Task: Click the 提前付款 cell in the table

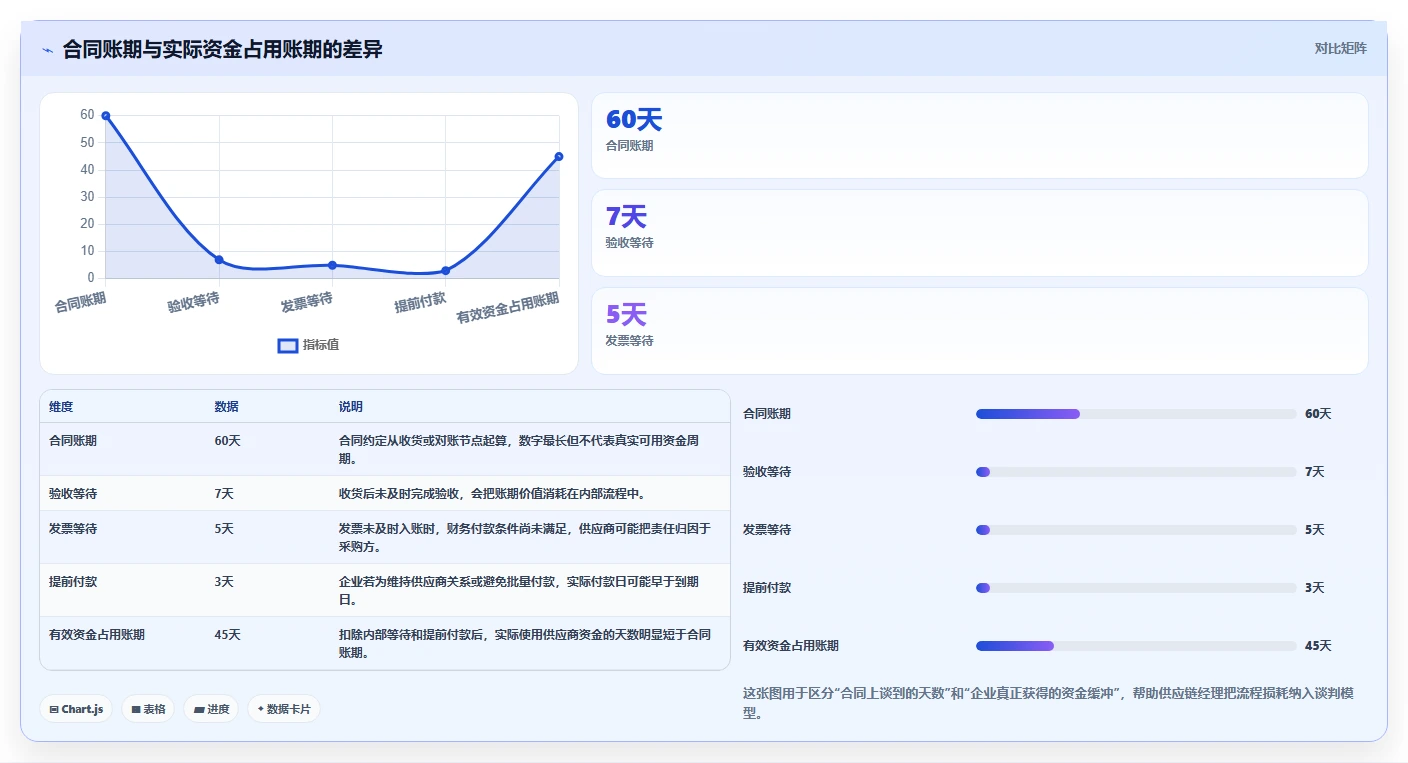Action: point(73,581)
